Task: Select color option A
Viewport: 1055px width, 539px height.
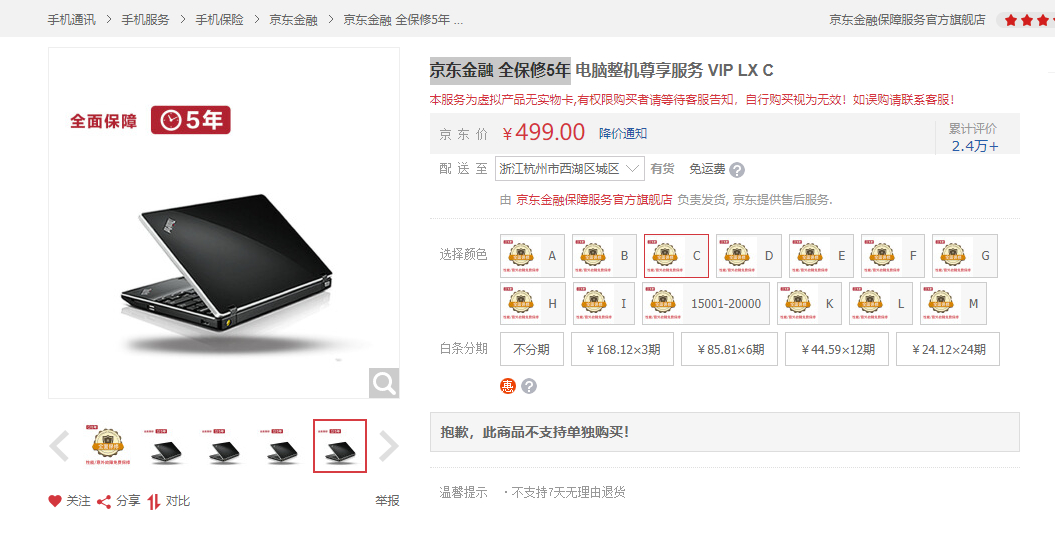Action: coord(532,256)
